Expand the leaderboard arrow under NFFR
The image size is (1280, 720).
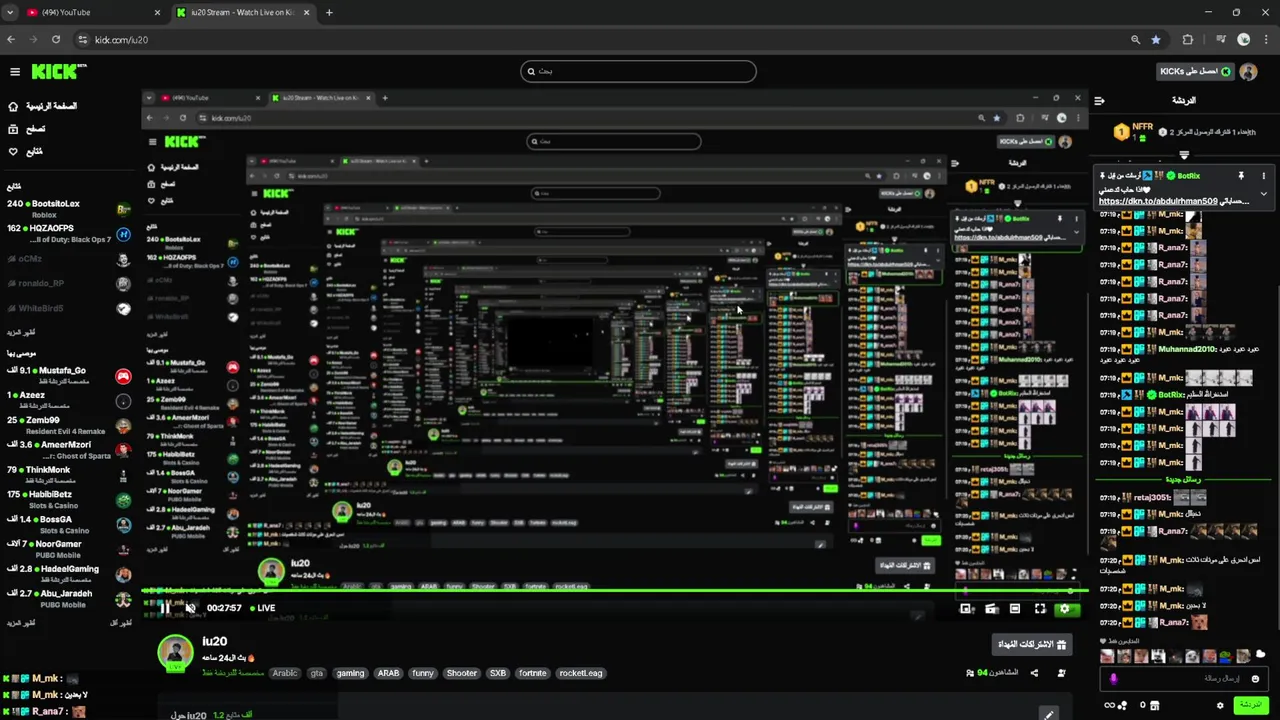(x=1184, y=155)
